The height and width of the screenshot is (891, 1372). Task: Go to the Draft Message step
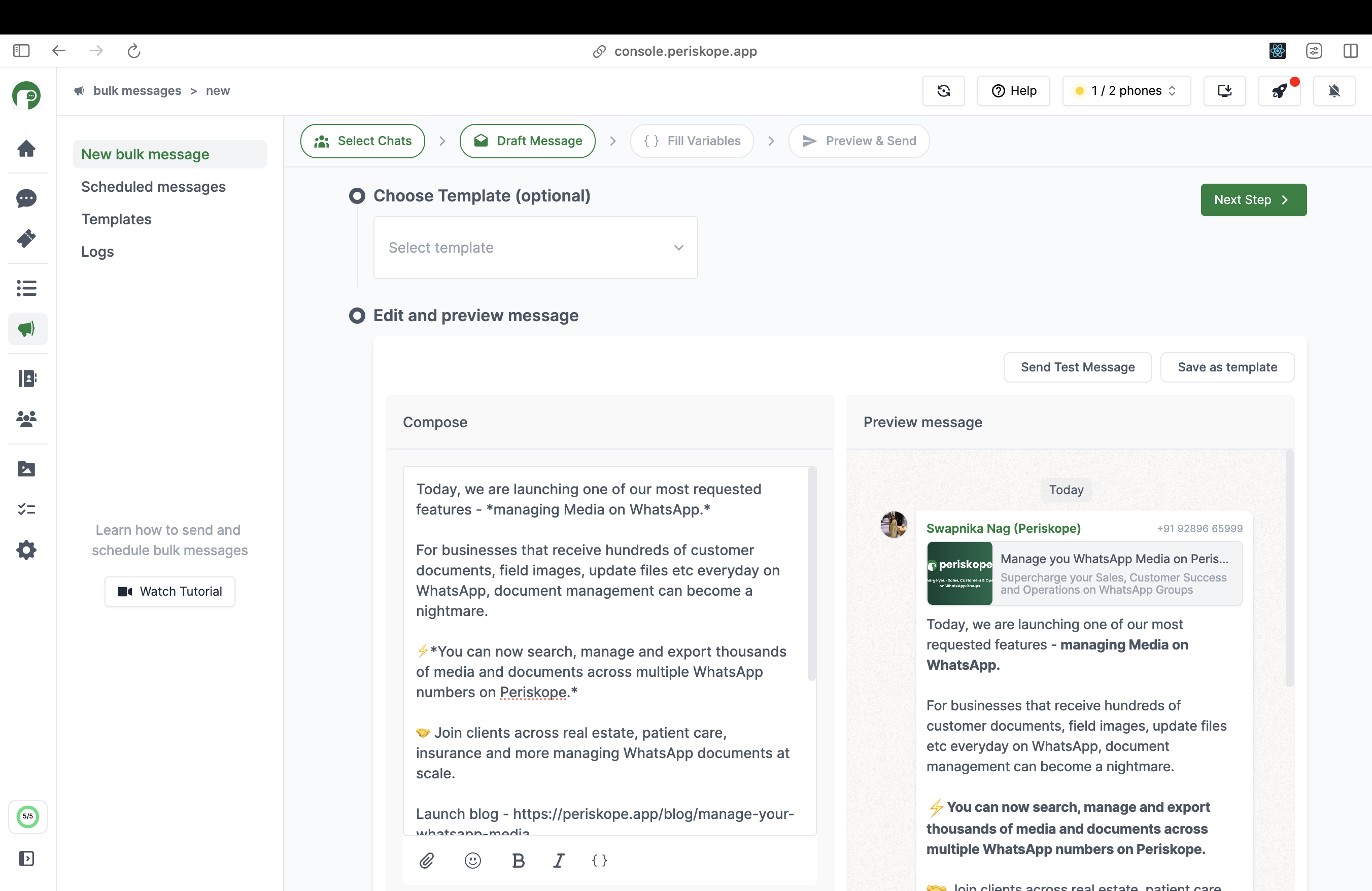[x=528, y=141]
